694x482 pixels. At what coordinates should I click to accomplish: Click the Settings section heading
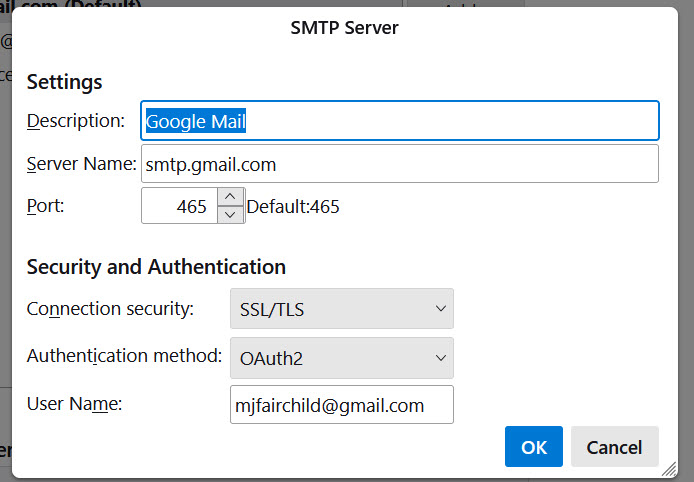pos(65,82)
